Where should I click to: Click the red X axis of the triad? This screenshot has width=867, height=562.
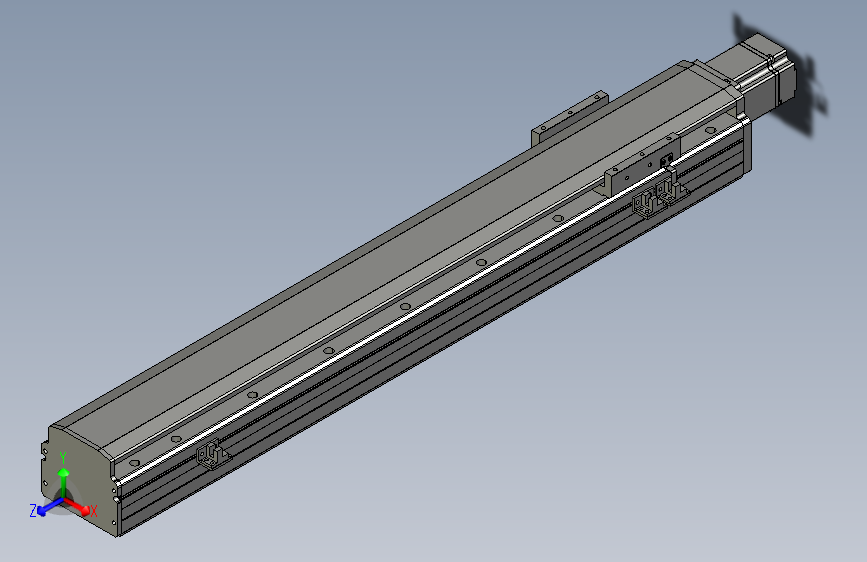pyautogui.click(x=79, y=507)
